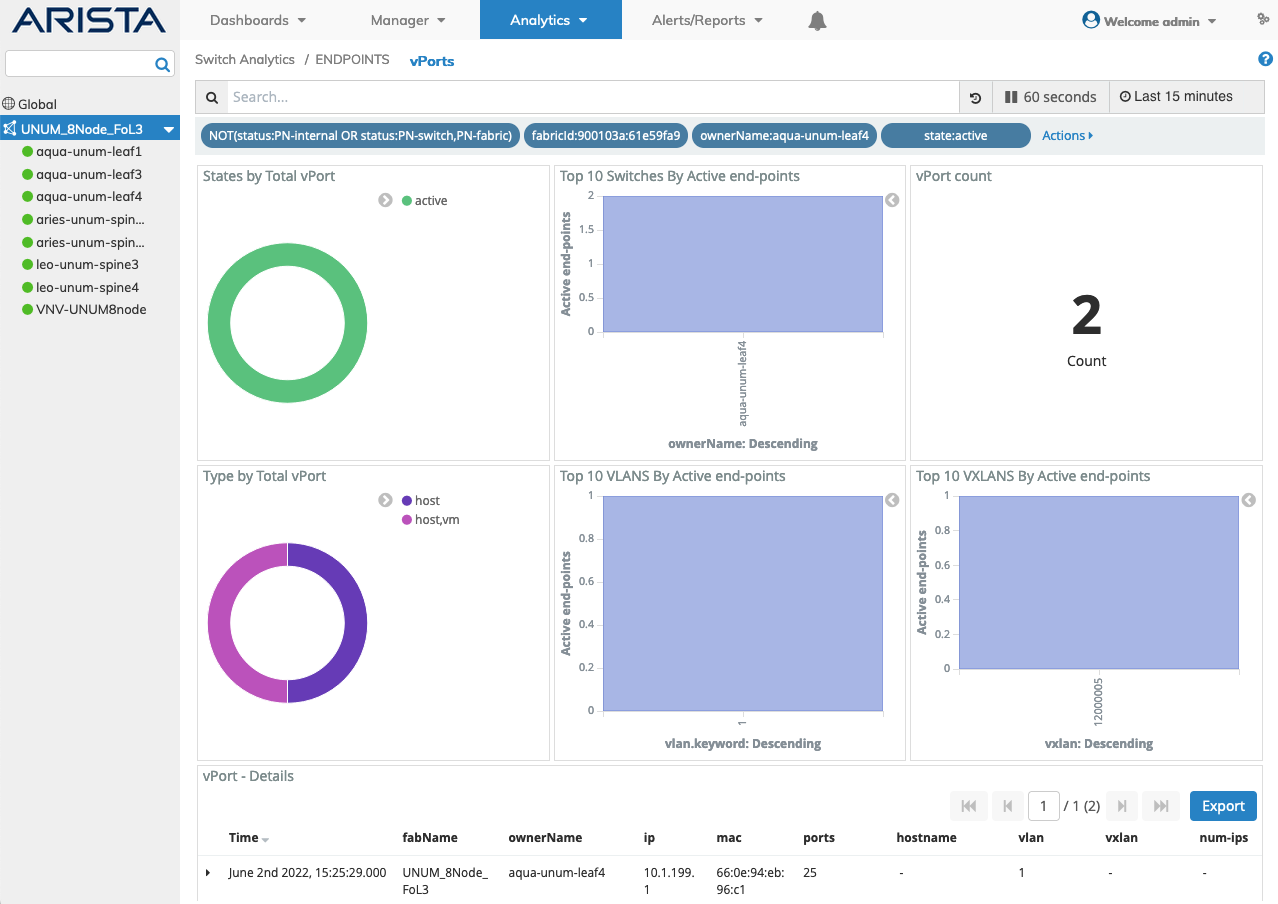This screenshot has width=1278, height=904.
Task: Click the sidebar search input field
Action: click(x=81, y=64)
